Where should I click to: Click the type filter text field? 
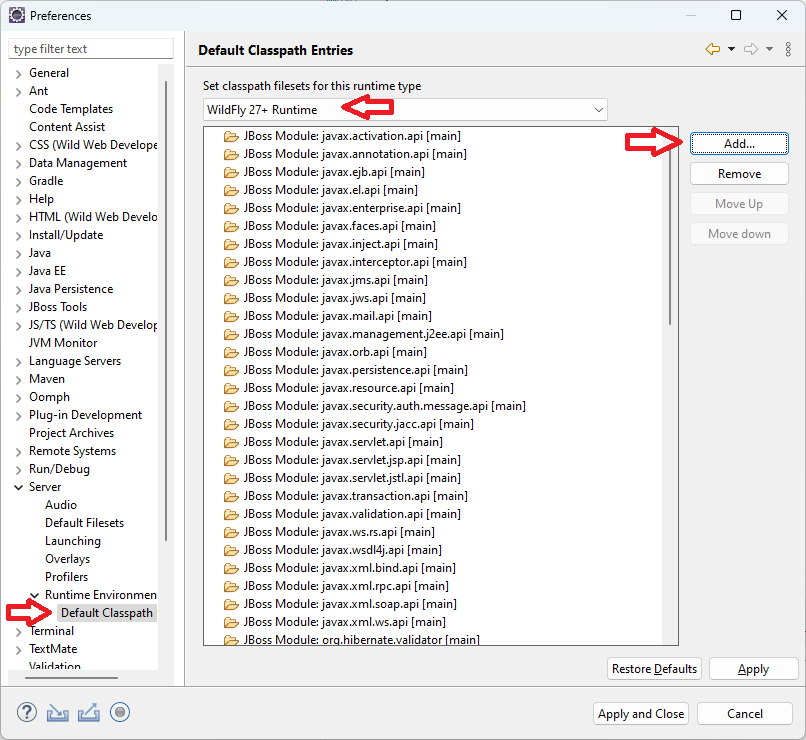pyautogui.click(x=91, y=49)
